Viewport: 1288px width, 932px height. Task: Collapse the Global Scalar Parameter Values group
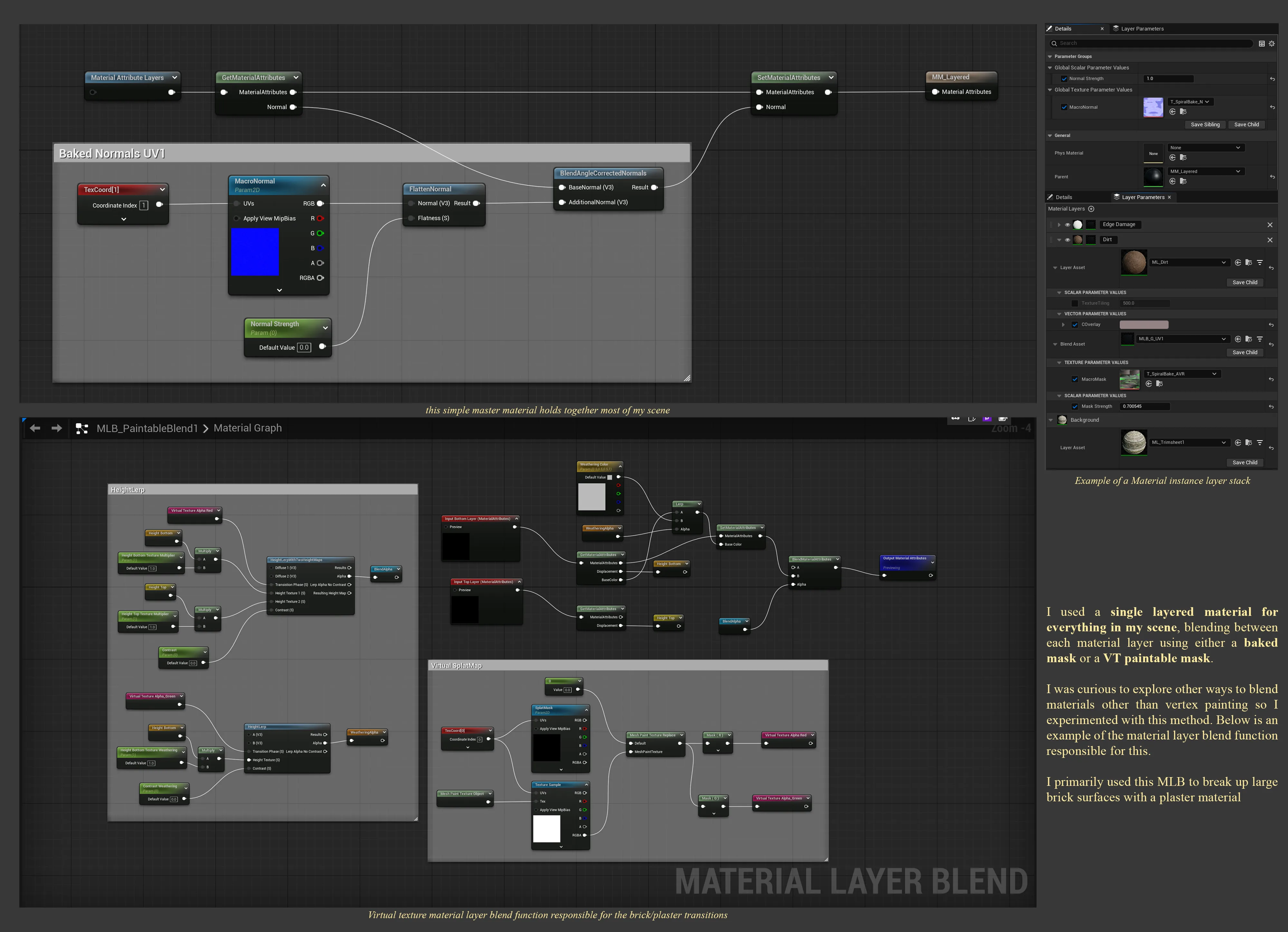[1050, 68]
